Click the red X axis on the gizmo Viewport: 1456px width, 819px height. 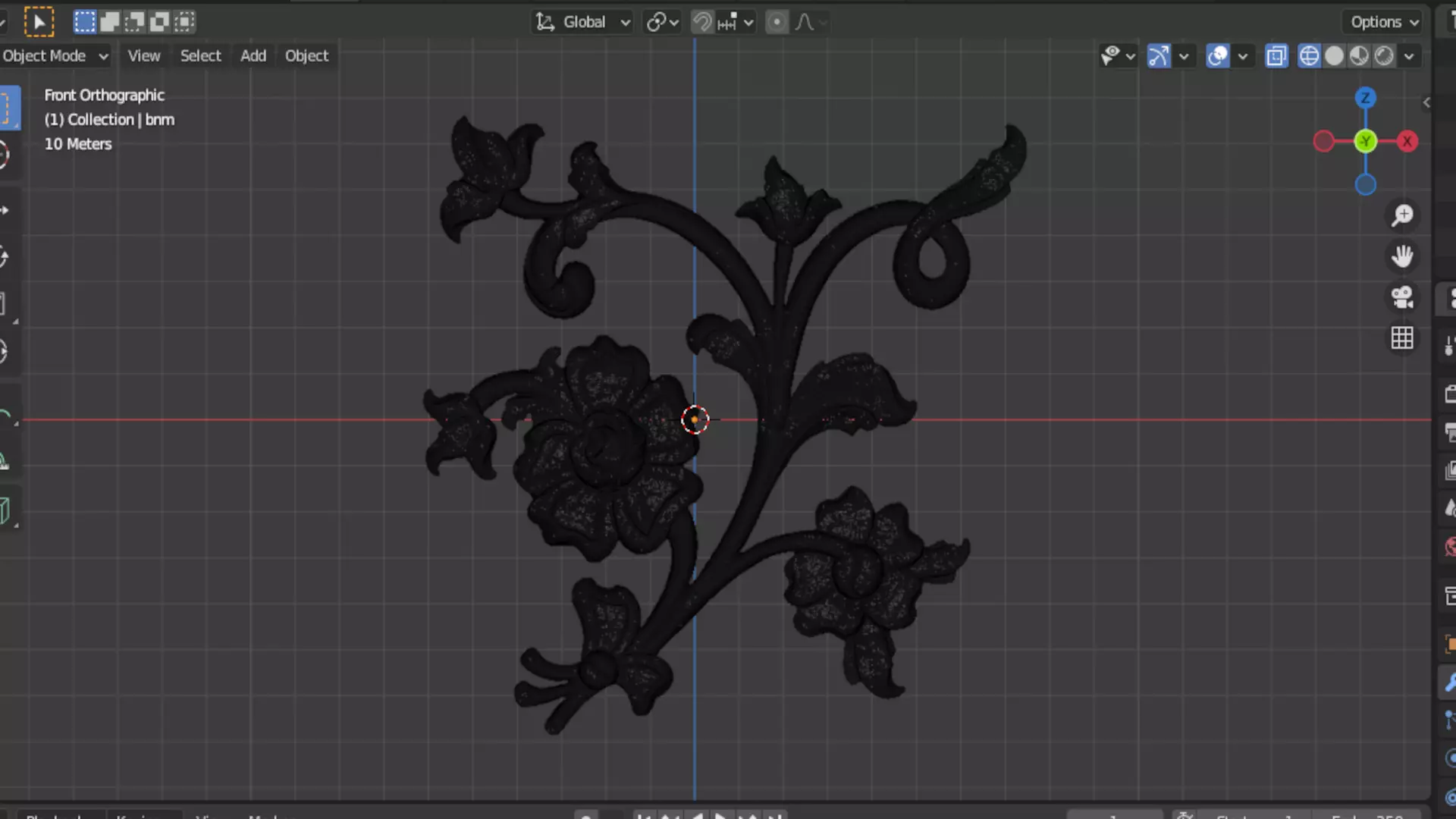(x=1407, y=141)
